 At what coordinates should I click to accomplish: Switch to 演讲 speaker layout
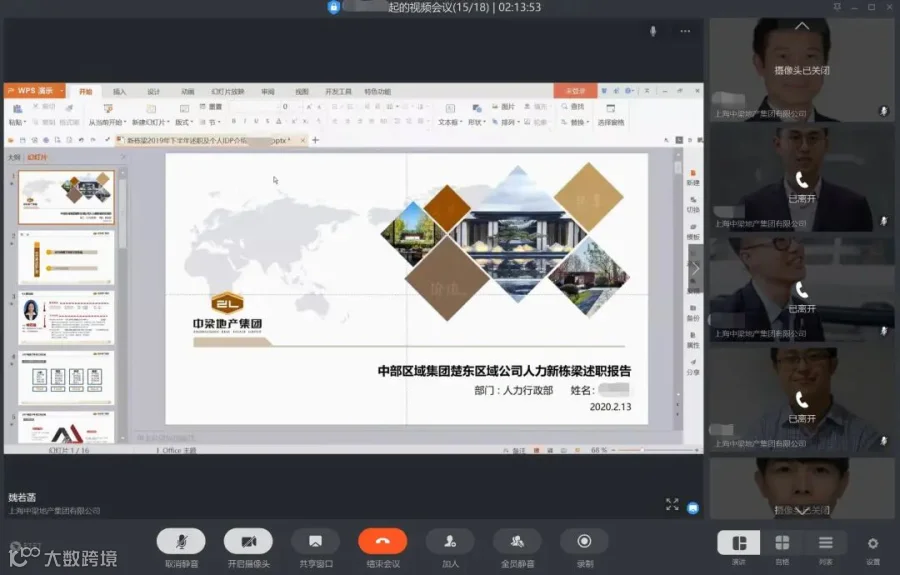pyautogui.click(x=739, y=543)
